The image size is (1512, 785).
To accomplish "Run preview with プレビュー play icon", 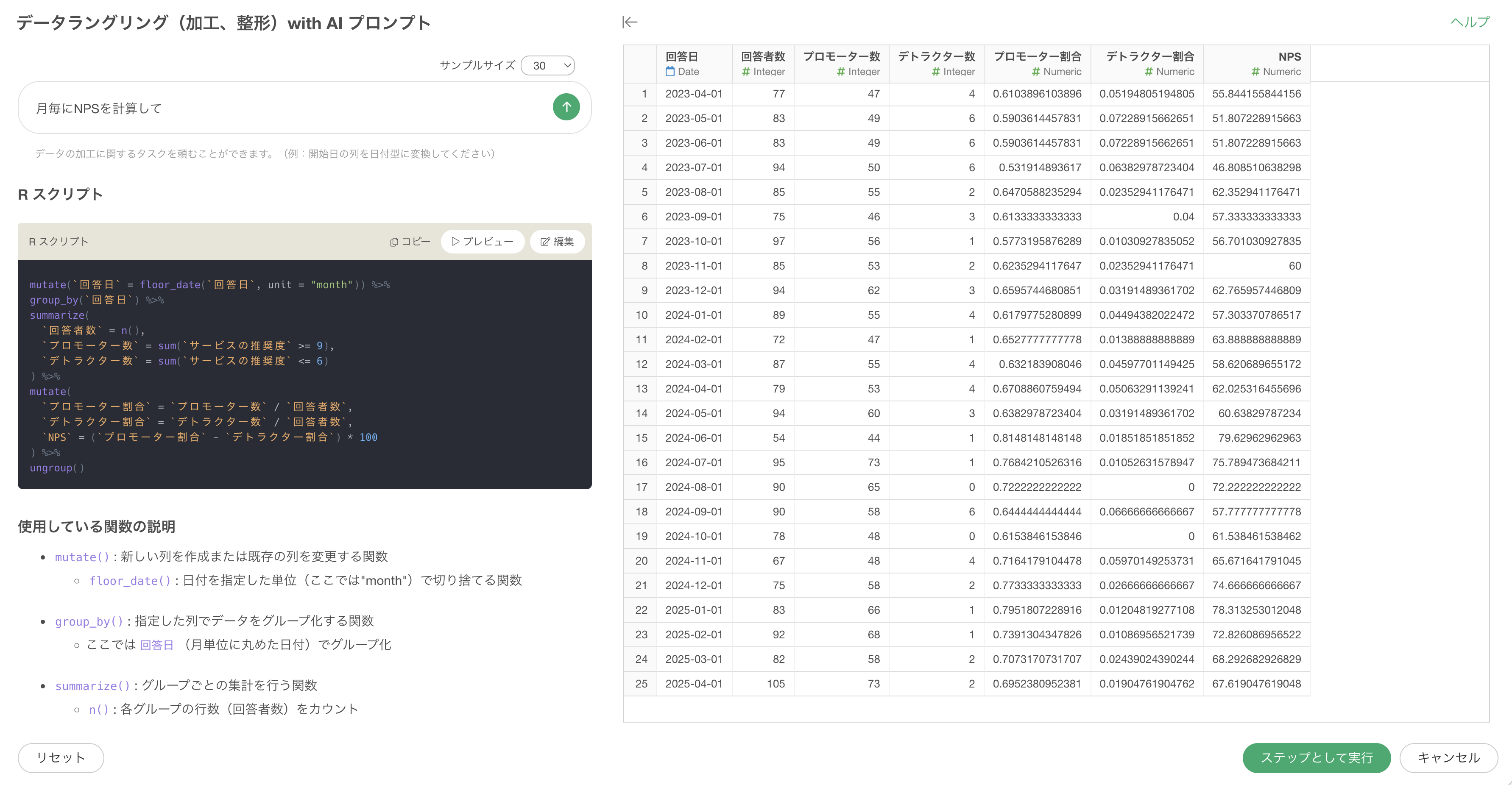I will pos(482,242).
